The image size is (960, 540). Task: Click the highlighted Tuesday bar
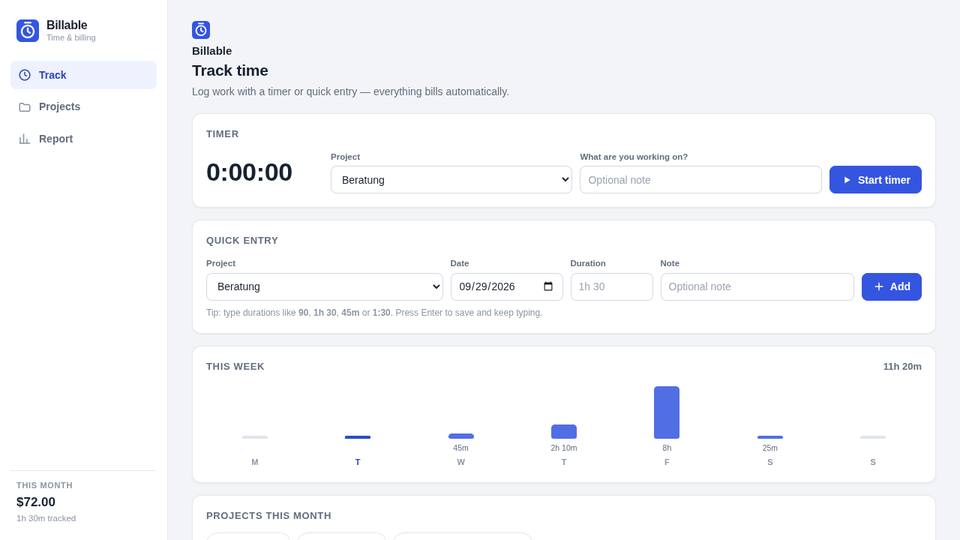(358, 437)
